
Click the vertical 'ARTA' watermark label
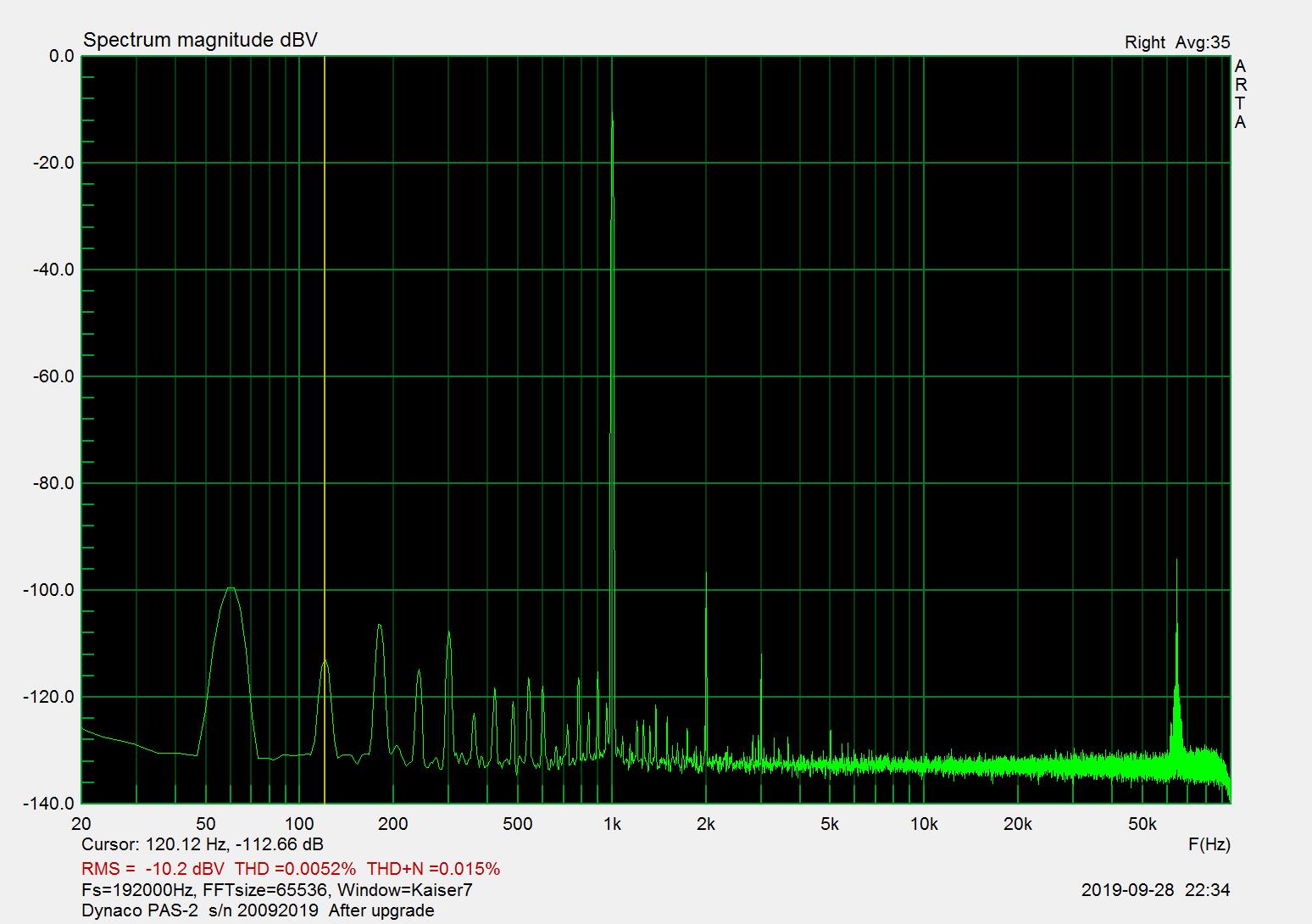point(1241,94)
